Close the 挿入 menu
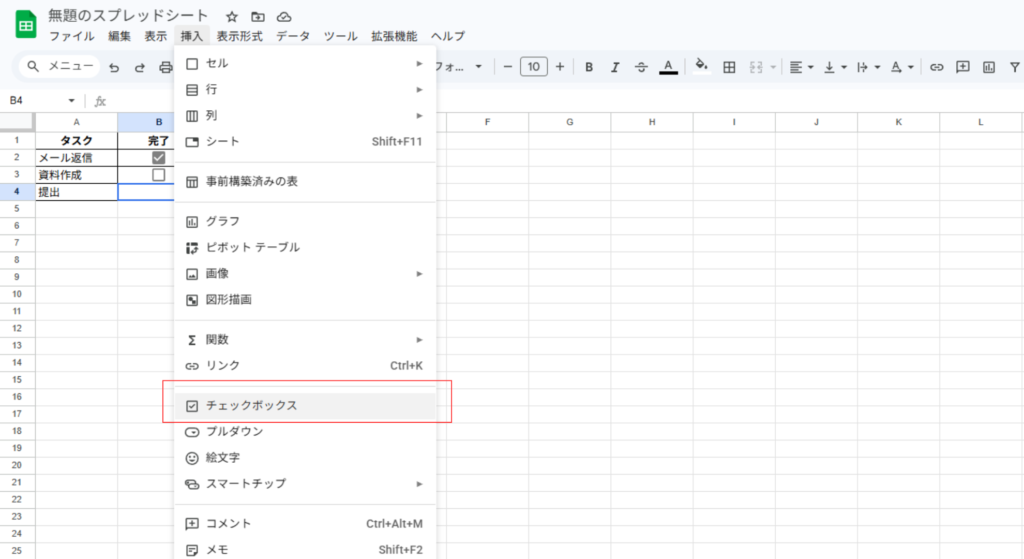Screen dimensions: 1024x559 [x=192, y=36]
